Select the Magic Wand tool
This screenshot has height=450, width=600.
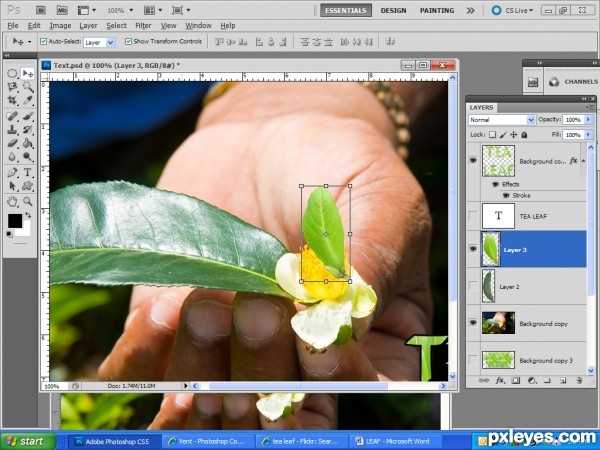click(28, 87)
